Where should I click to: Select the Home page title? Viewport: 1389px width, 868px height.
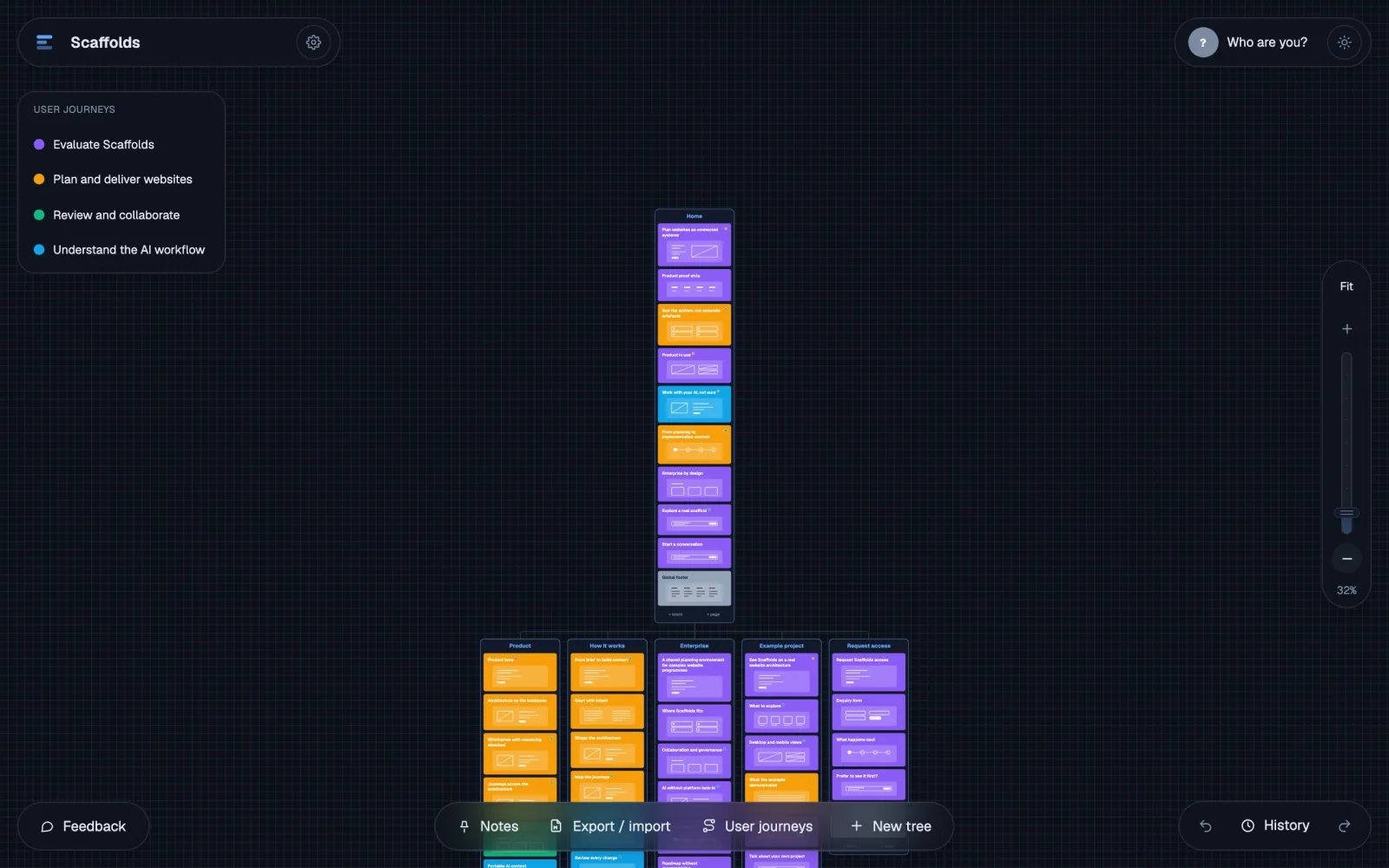(x=694, y=216)
